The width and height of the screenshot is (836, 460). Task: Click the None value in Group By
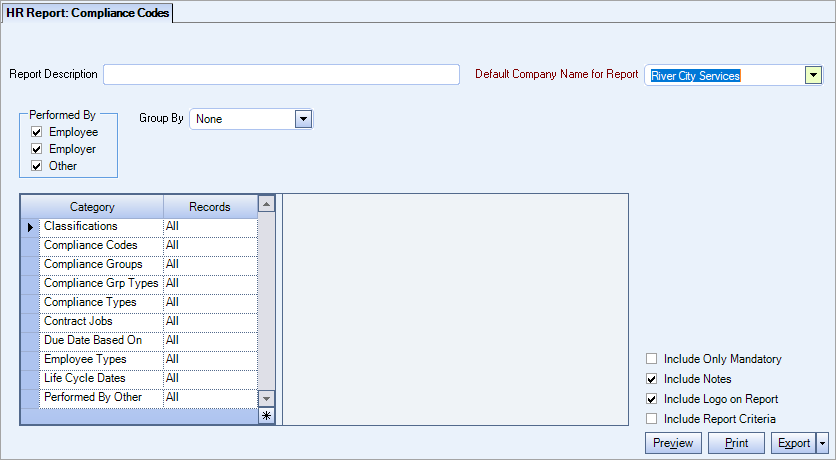(209, 119)
